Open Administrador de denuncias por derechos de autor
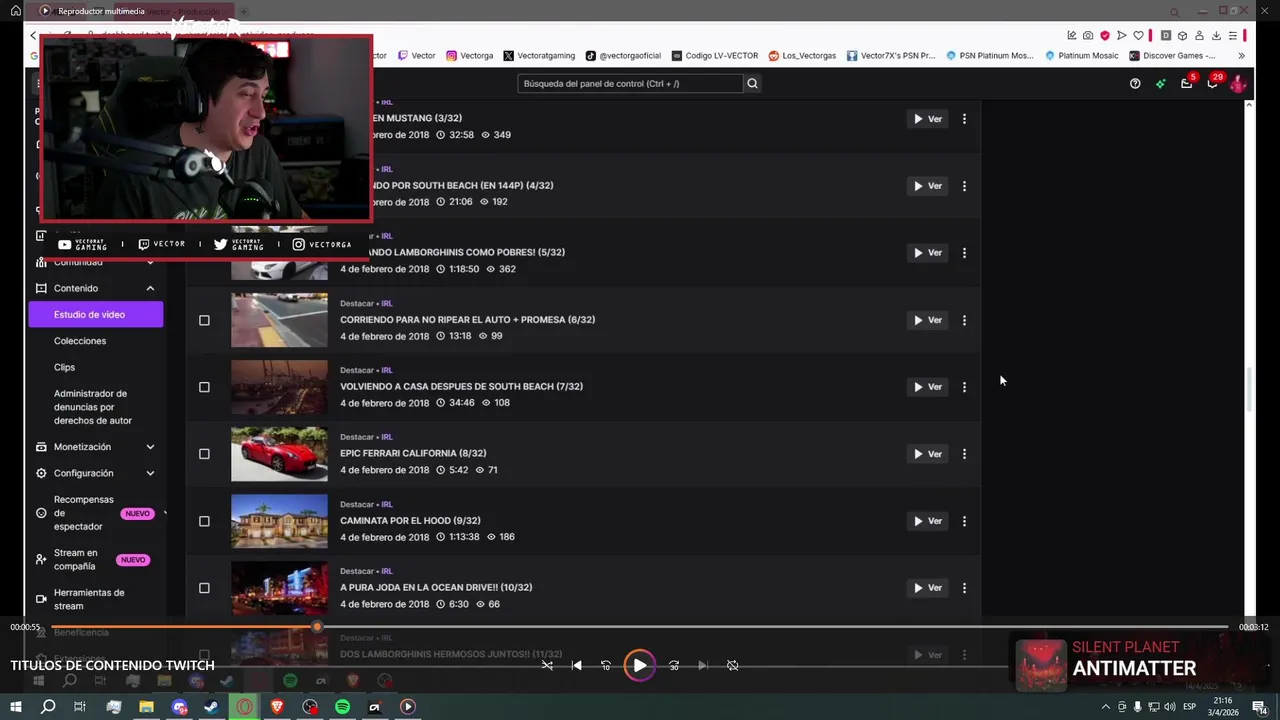Viewport: 1280px width, 720px height. coord(92,407)
